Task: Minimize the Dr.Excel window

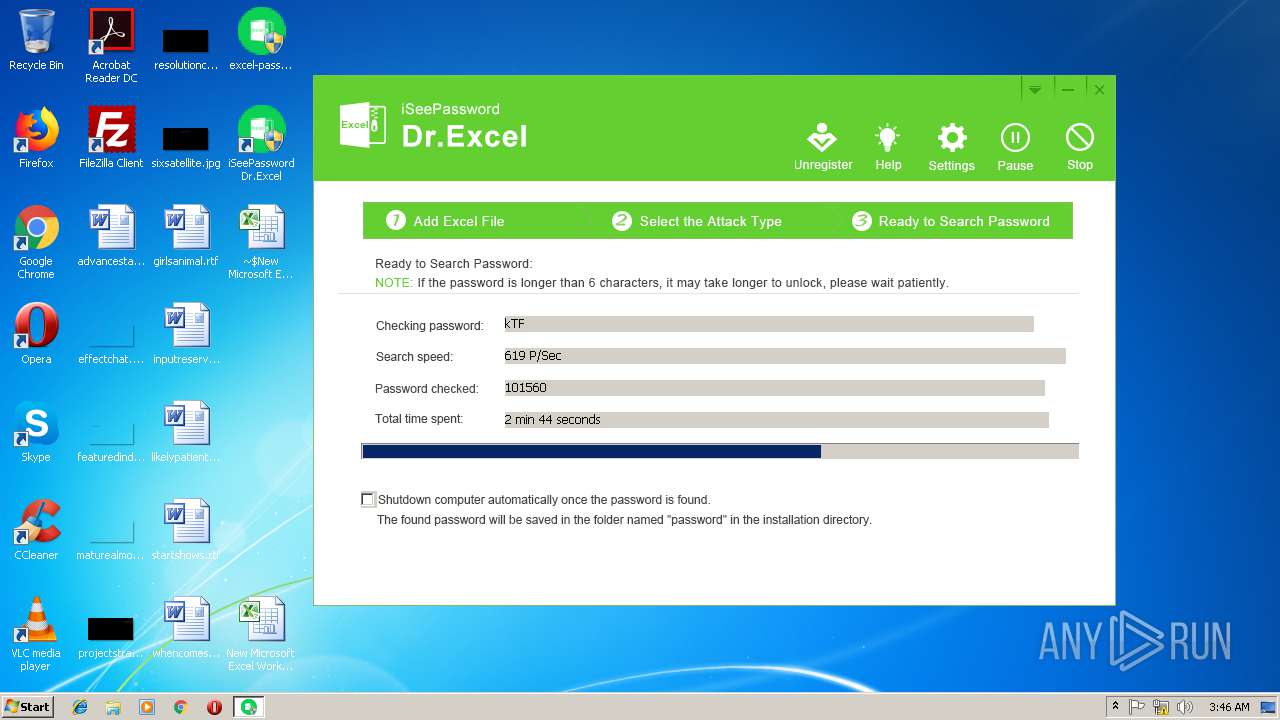Action: [1068, 90]
